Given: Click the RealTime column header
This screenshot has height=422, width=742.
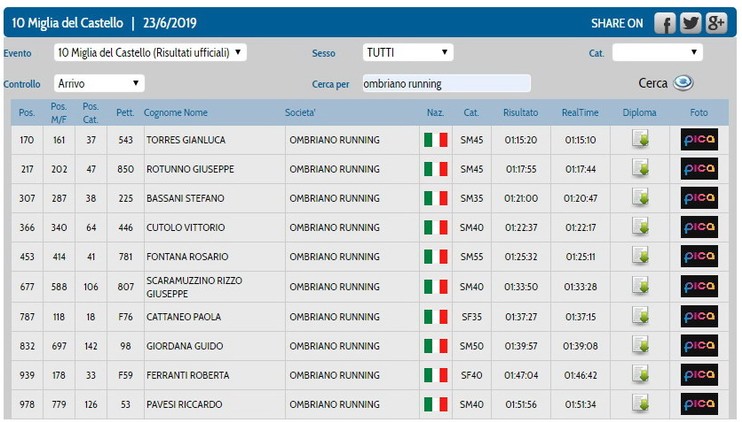Looking at the screenshot, I should click(580, 113).
